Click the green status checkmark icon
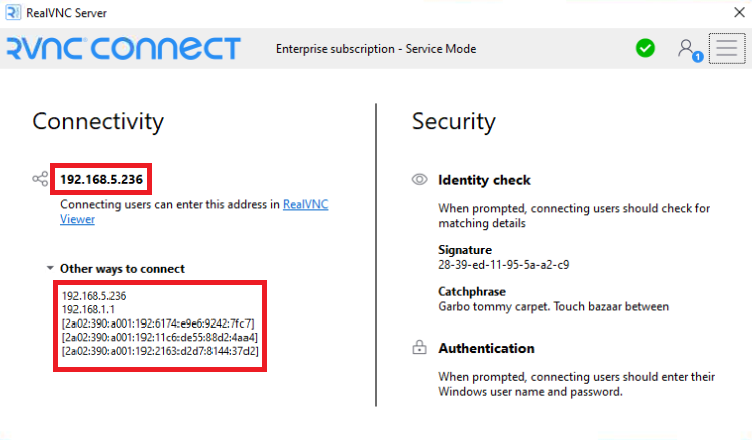This screenshot has width=752, height=440. pos(645,48)
